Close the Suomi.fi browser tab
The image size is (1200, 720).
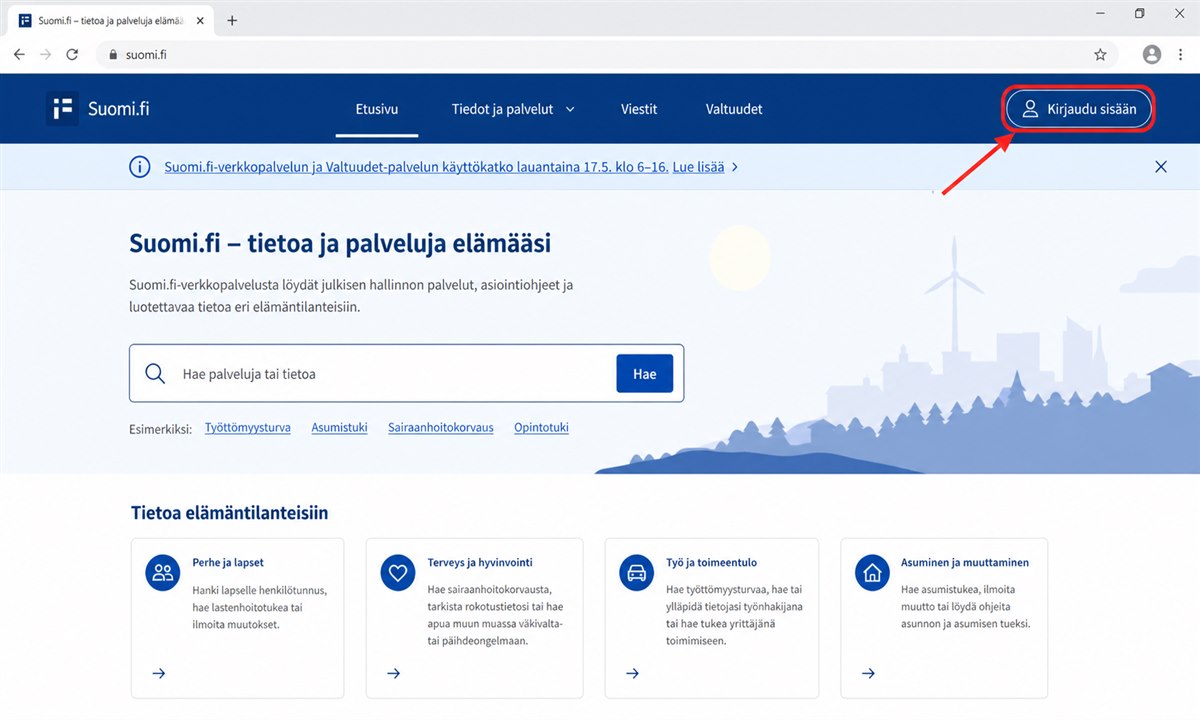coord(202,20)
